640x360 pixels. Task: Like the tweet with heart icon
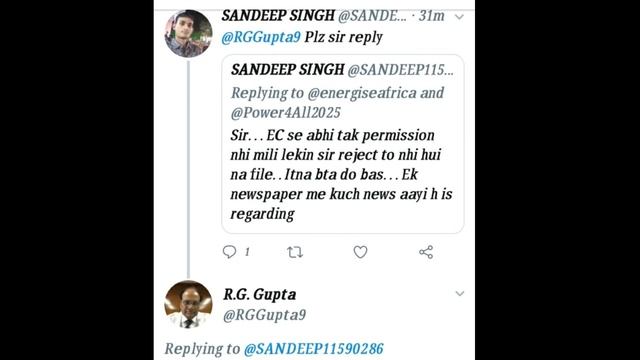click(x=360, y=252)
